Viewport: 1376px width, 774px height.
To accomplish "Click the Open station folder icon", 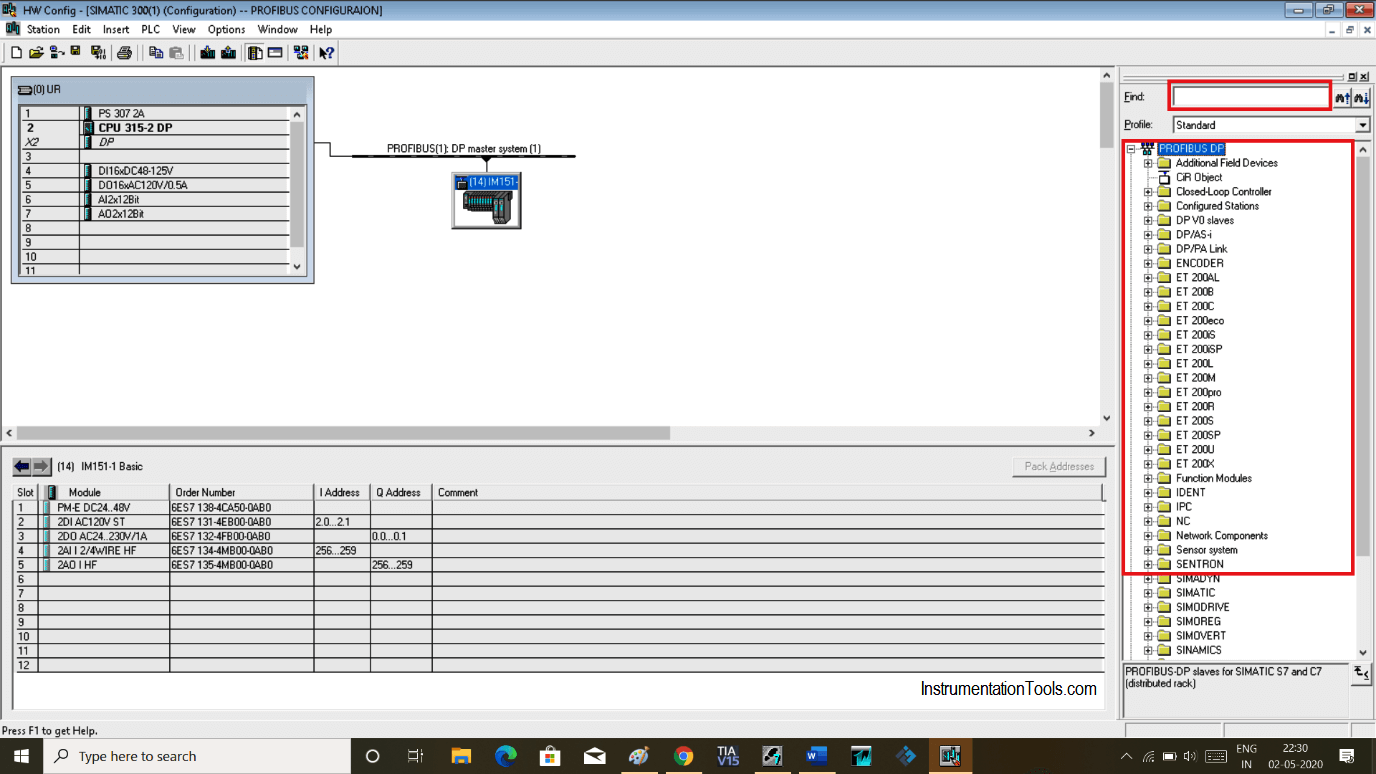I will coord(36,52).
